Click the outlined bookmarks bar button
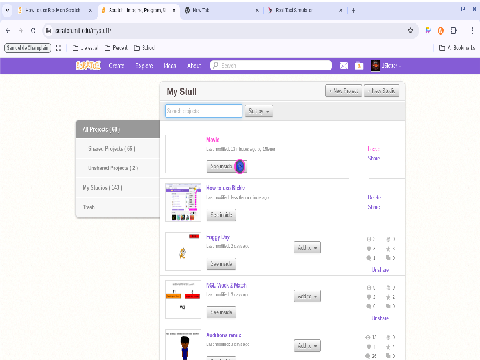 (27, 48)
